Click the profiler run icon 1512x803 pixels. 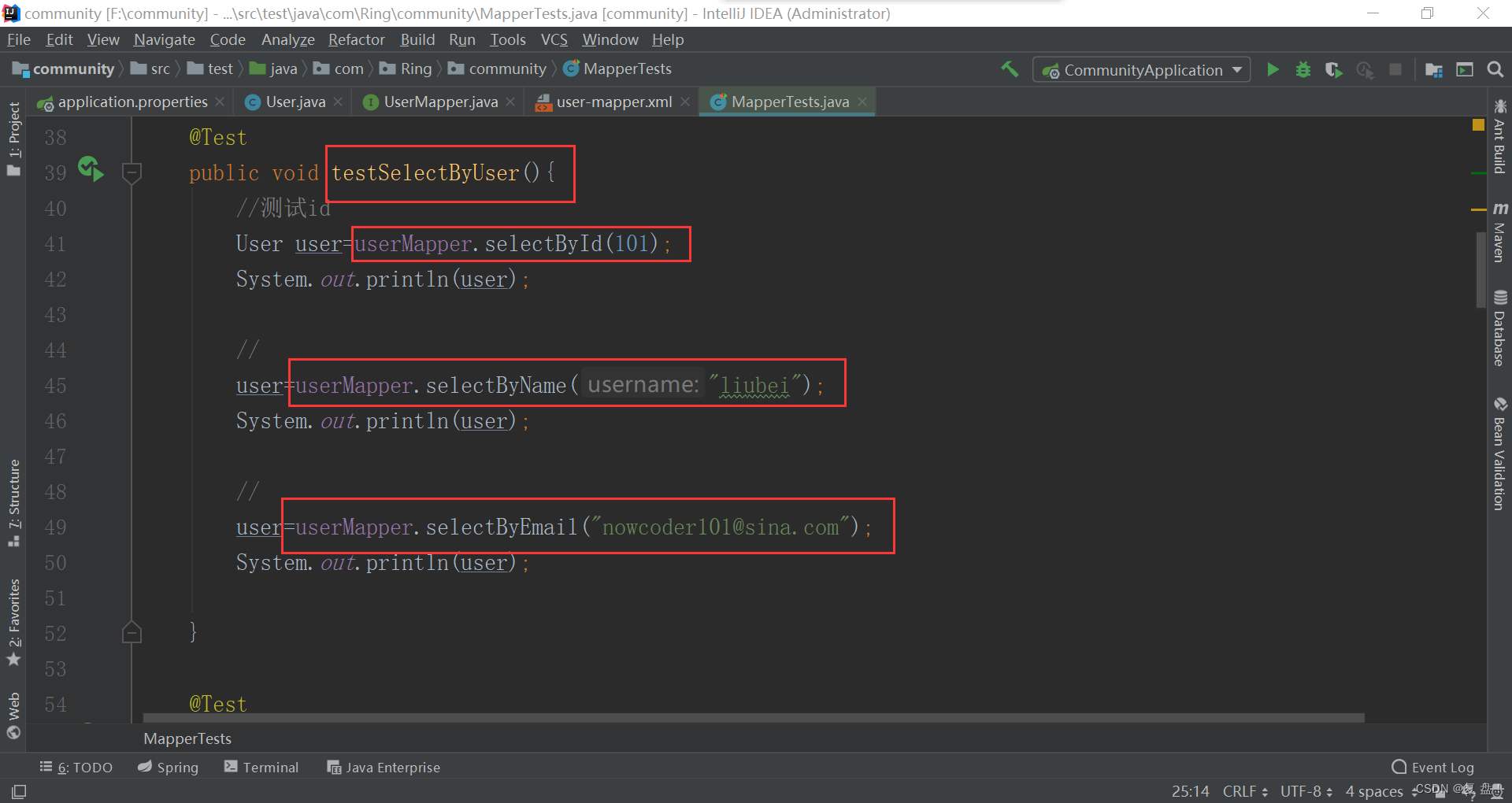1365,69
